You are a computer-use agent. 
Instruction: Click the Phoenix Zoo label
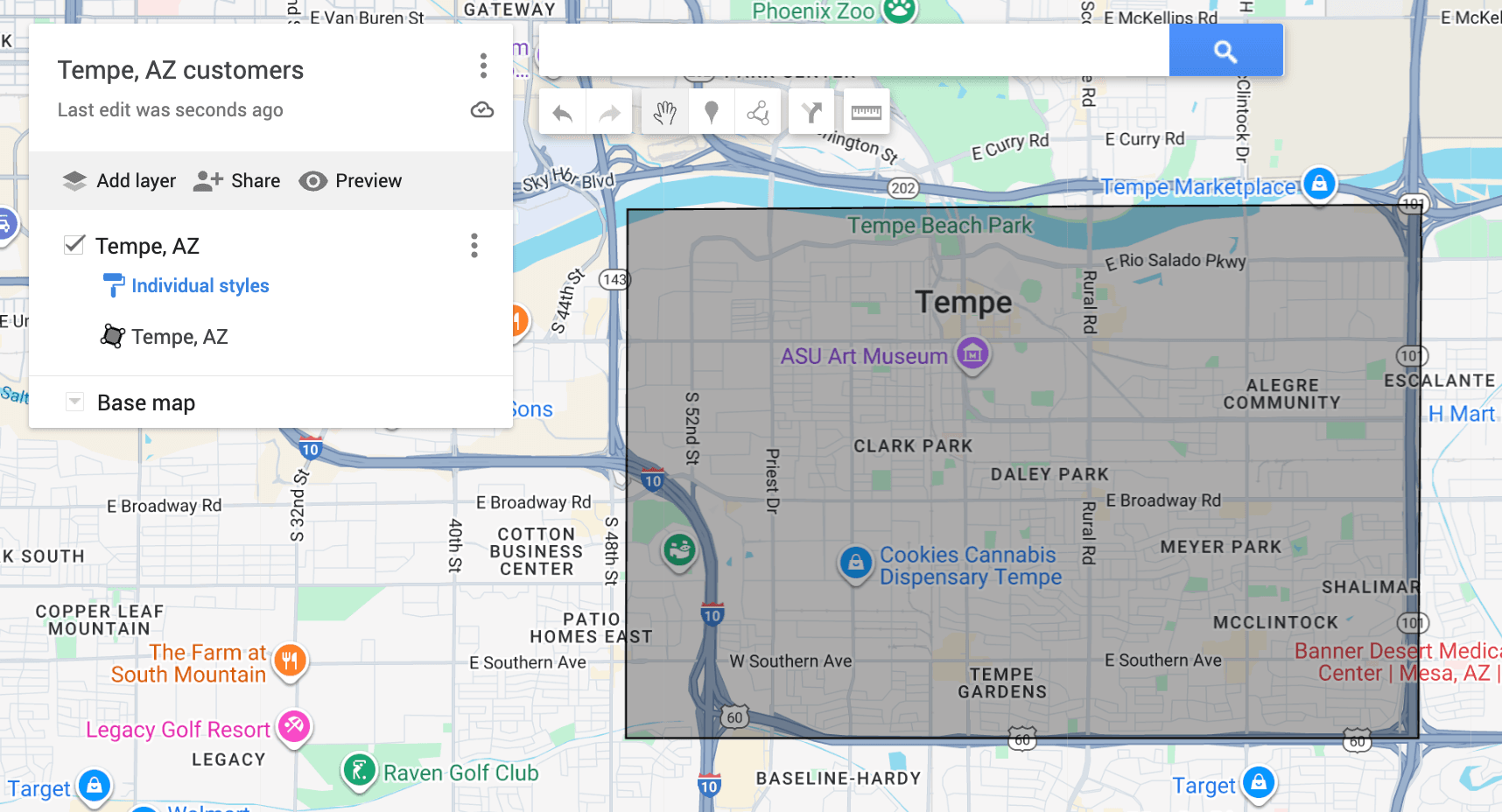click(x=813, y=10)
